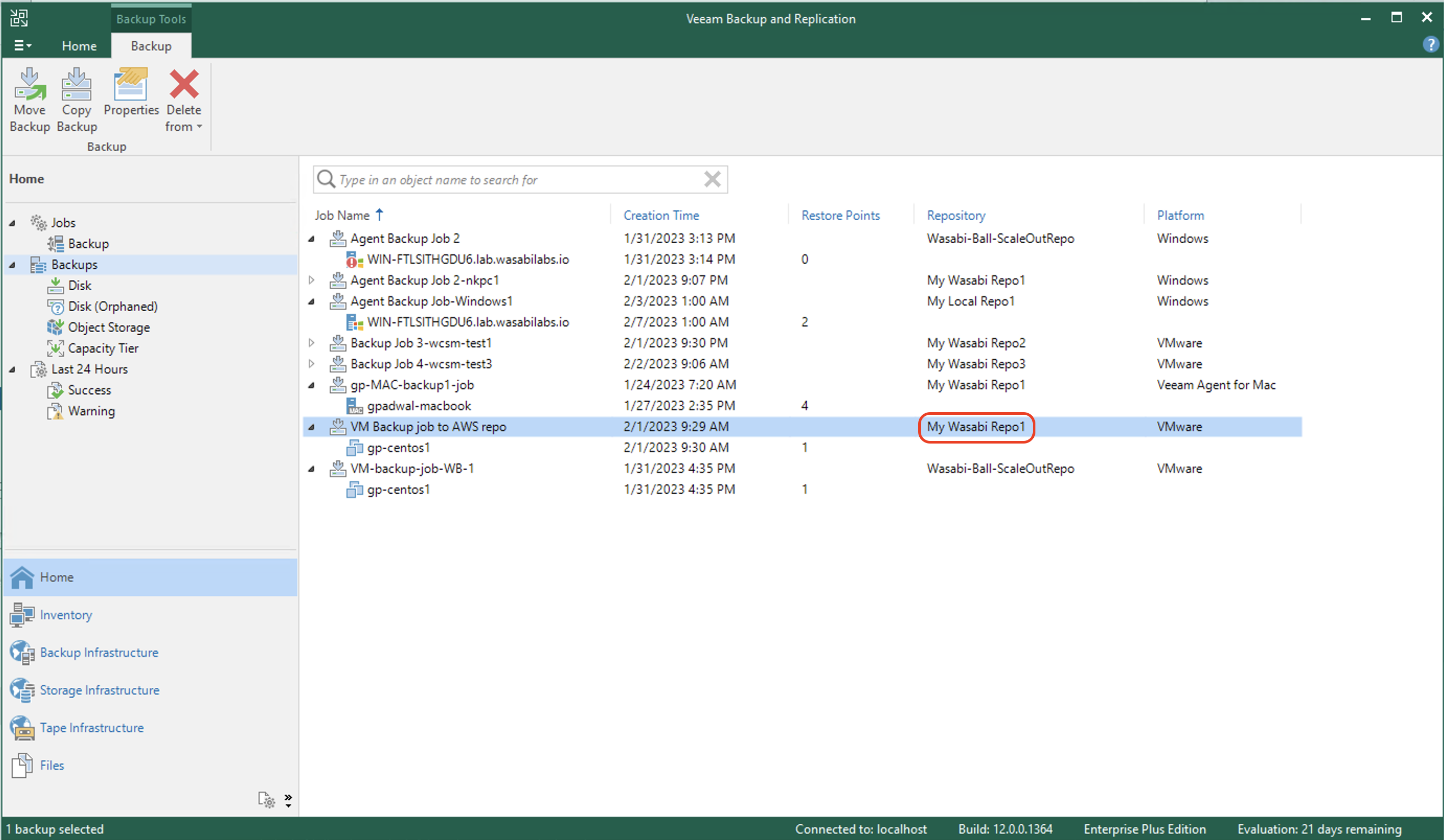This screenshot has width=1444, height=840.
Task: Click the search magnifier icon
Action: [x=326, y=179]
